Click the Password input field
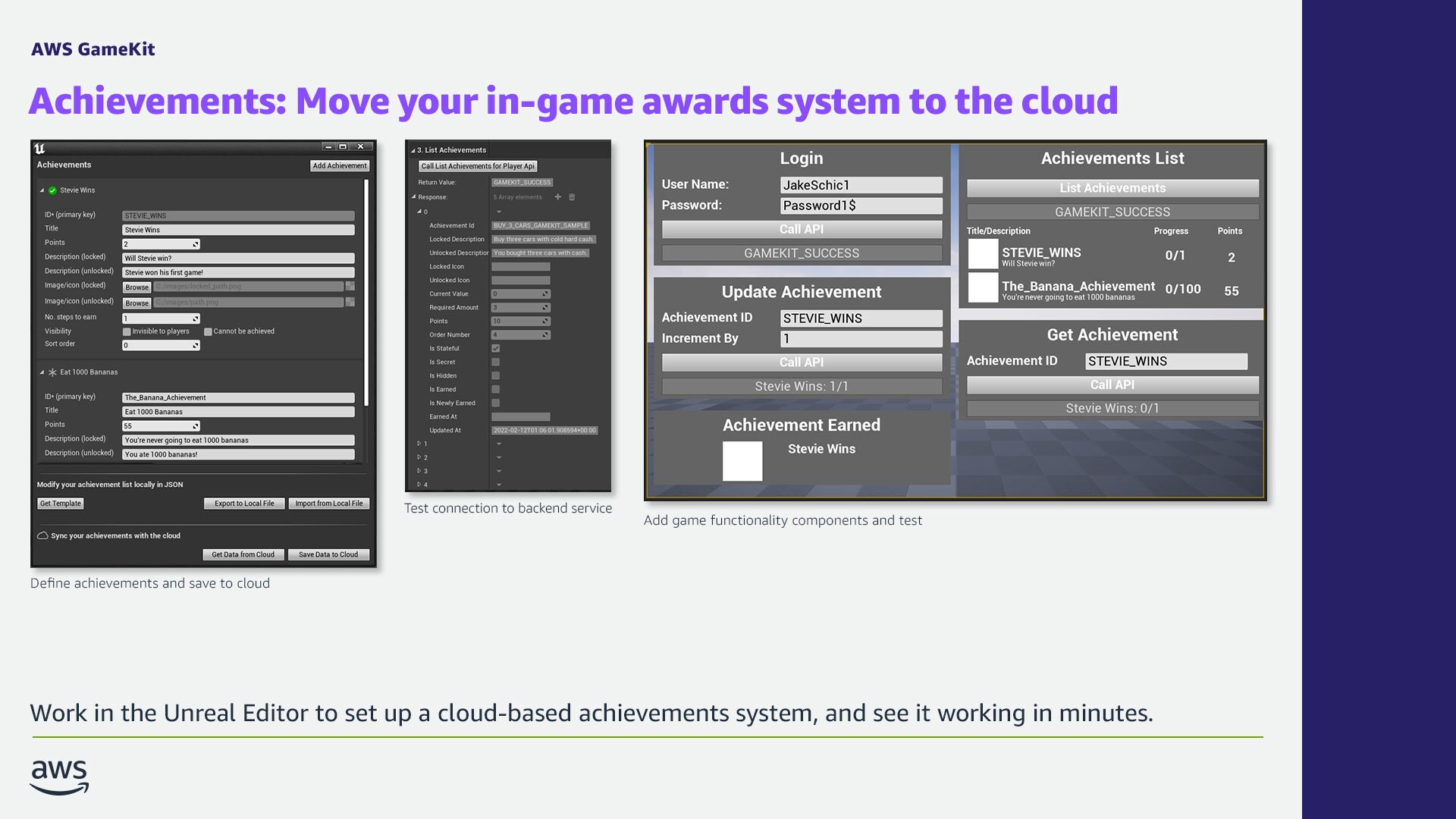1456x819 pixels. click(861, 206)
